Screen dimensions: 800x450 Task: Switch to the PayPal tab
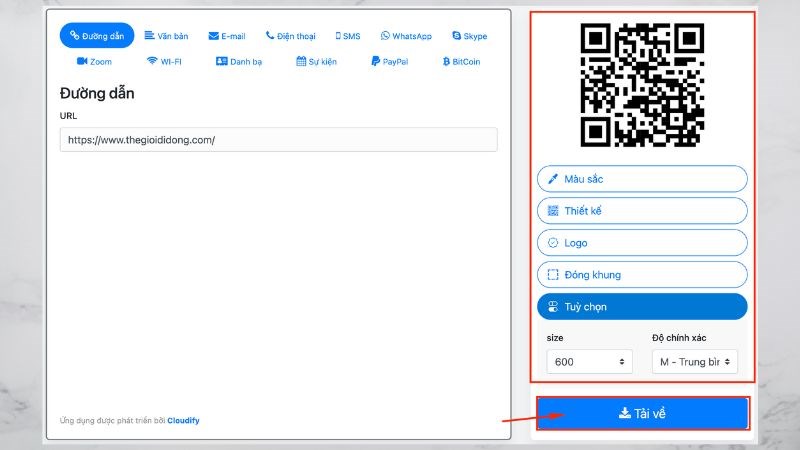point(390,61)
